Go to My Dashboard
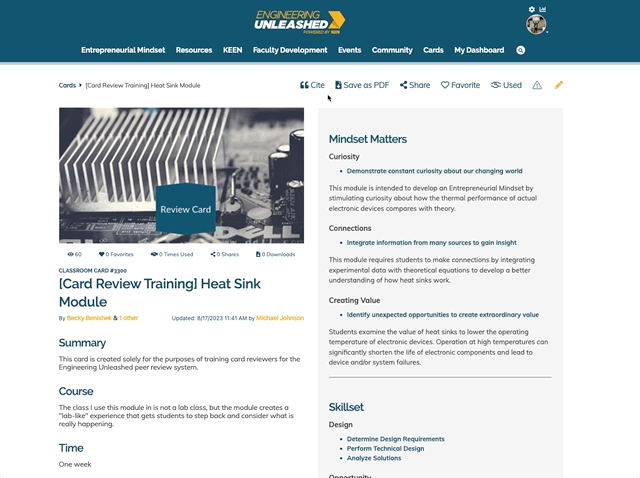The image size is (640, 478). pyautogui.click(x=479, y=50)
